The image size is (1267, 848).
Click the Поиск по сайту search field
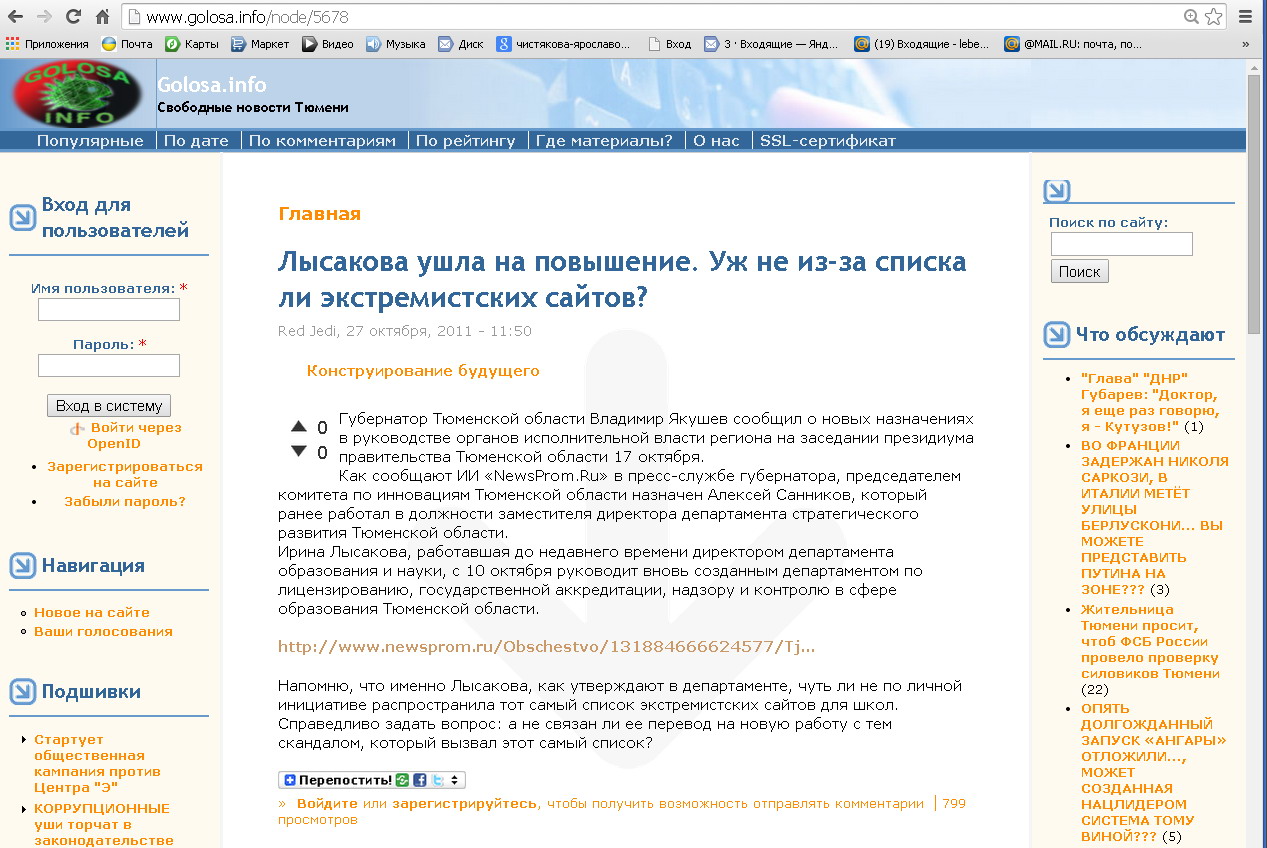click(1121, 244)
